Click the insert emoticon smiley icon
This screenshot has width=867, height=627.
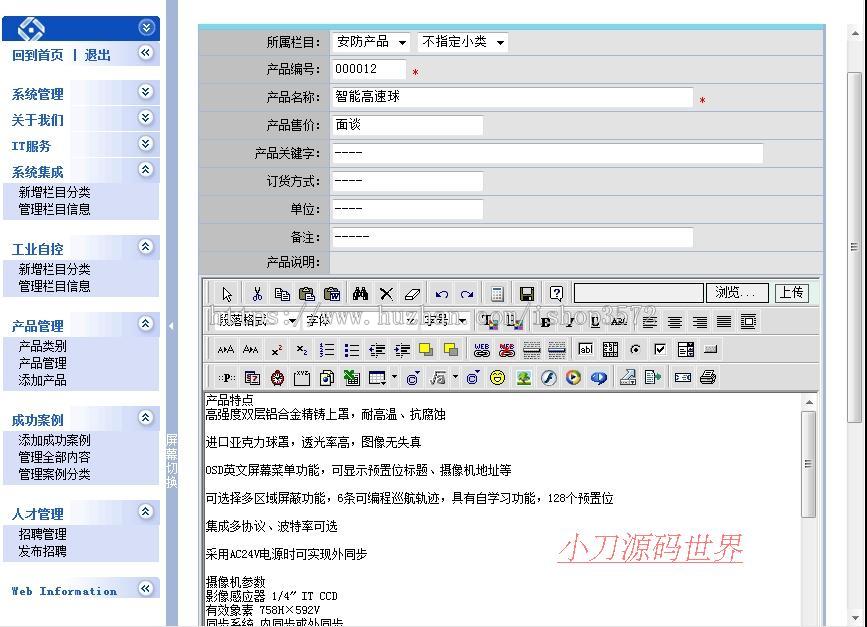tap(498, 378)
